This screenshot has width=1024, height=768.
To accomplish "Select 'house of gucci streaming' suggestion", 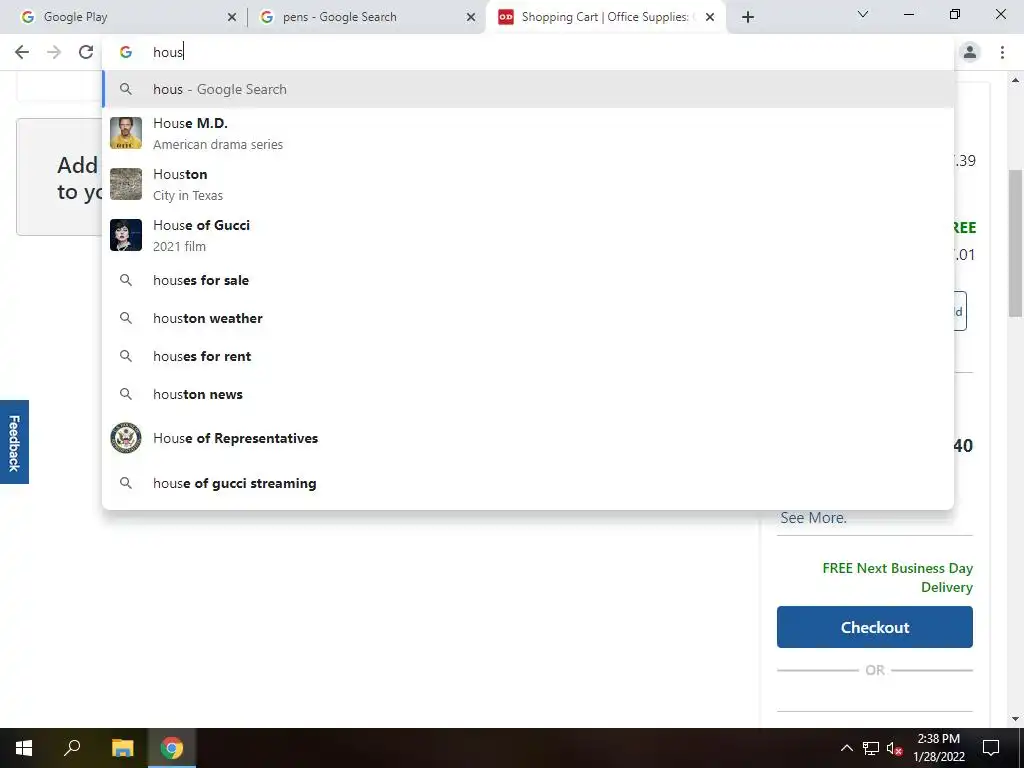I will coord(528,483).
